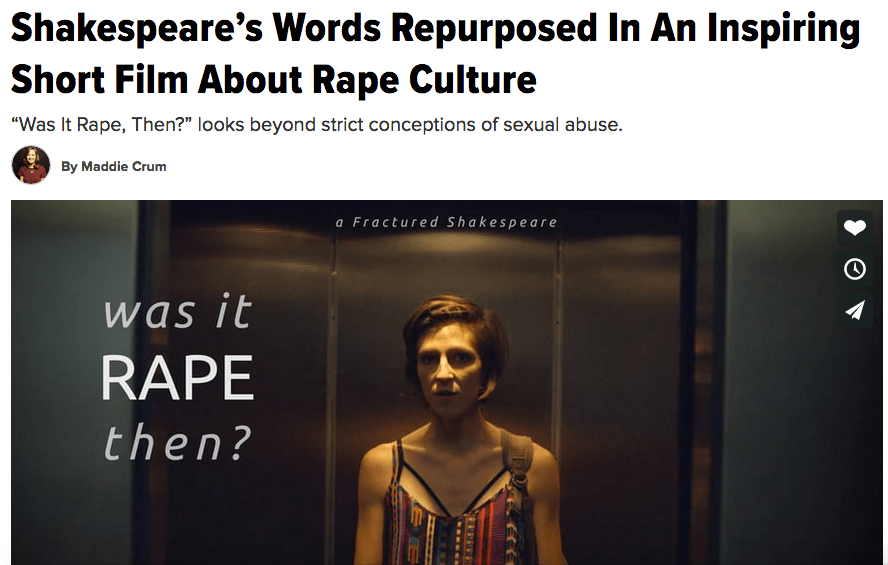Viewport: 888px width, 565px height.
Task: Click the article subtitle about 'Was It Rape, Then?'
Action: click(317, 125)
